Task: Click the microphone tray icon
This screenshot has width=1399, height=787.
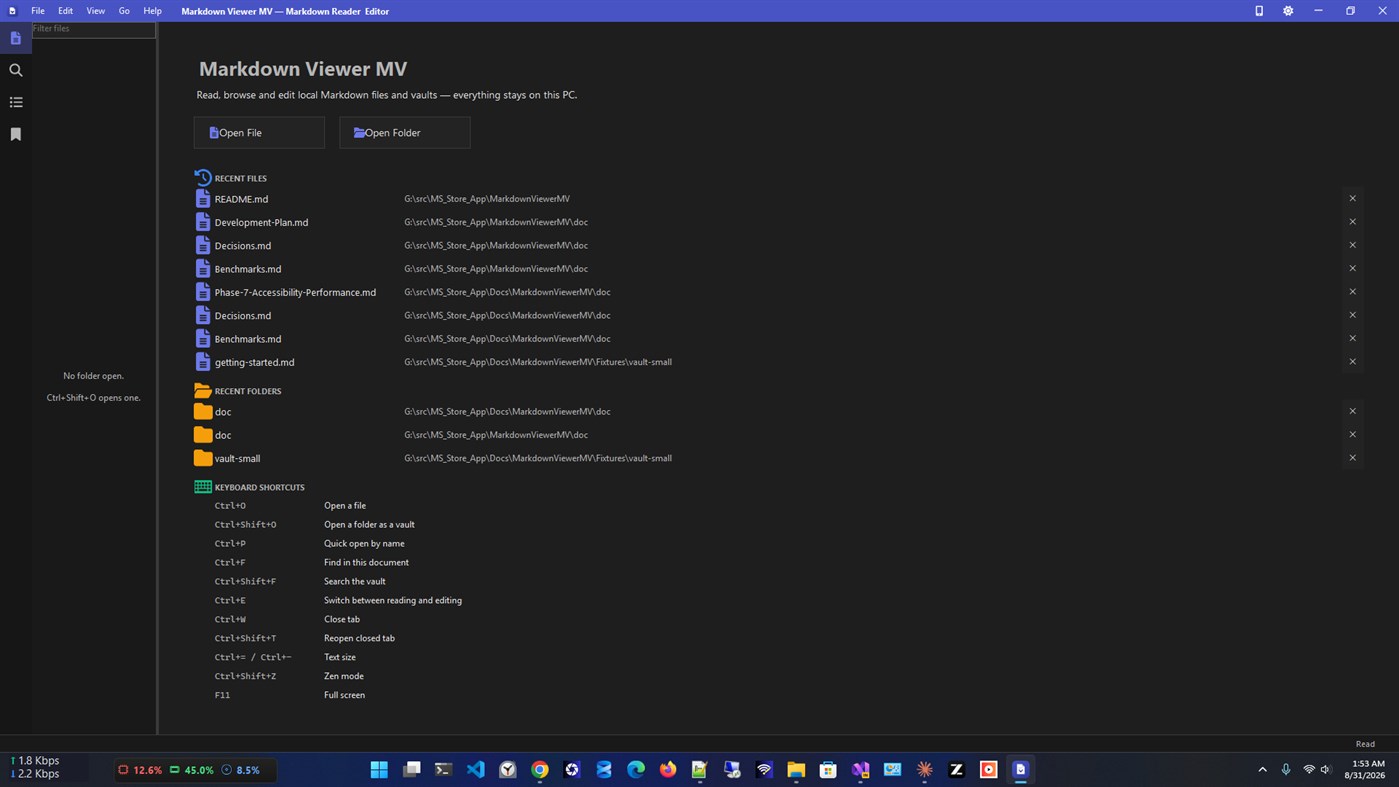Action: pos(1286,769)
